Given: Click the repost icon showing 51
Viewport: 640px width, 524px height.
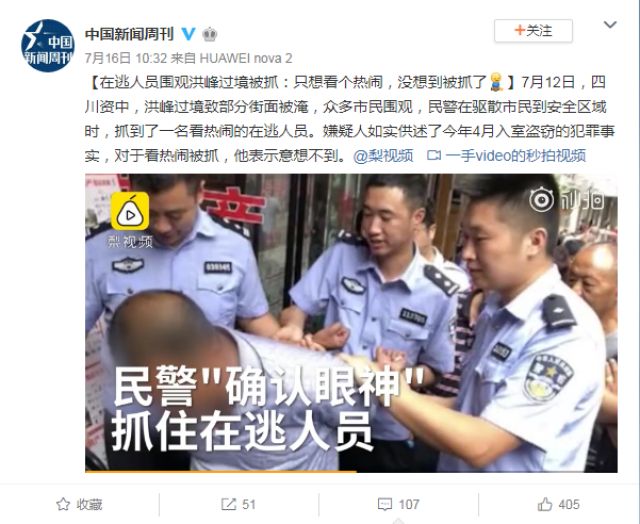Looking at the screenshot, I should coord(229,504).
